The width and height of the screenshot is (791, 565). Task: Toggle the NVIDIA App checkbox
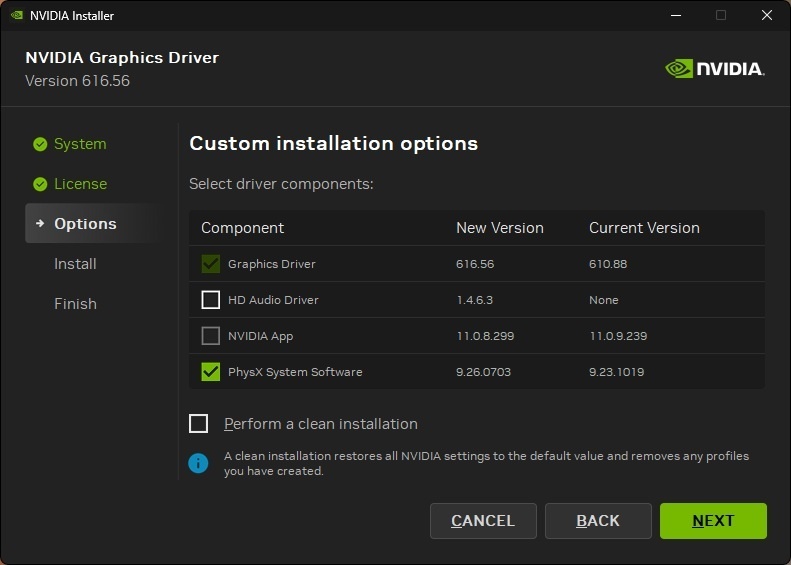[x=210, y=335]
